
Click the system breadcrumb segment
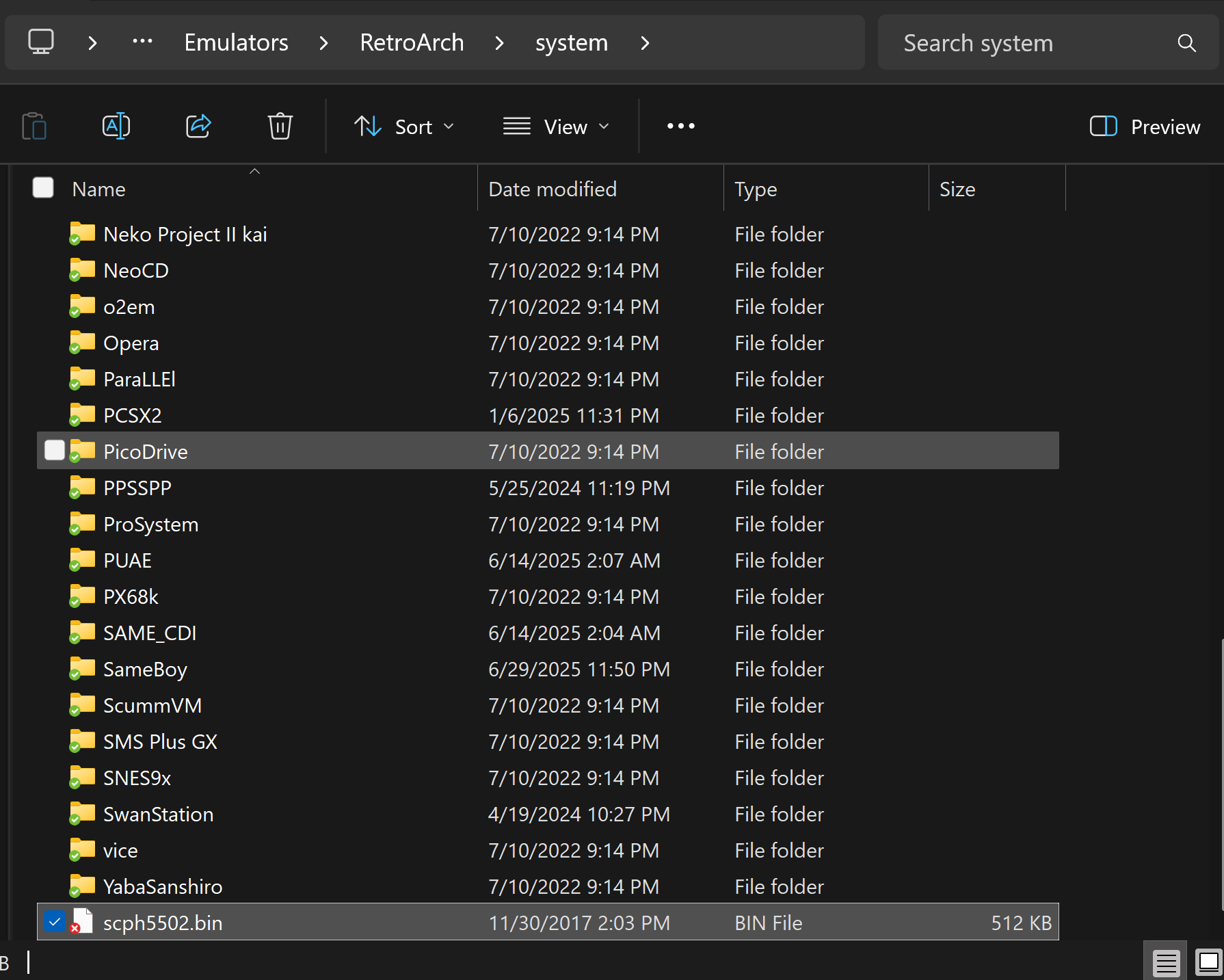tap(572, 43)
